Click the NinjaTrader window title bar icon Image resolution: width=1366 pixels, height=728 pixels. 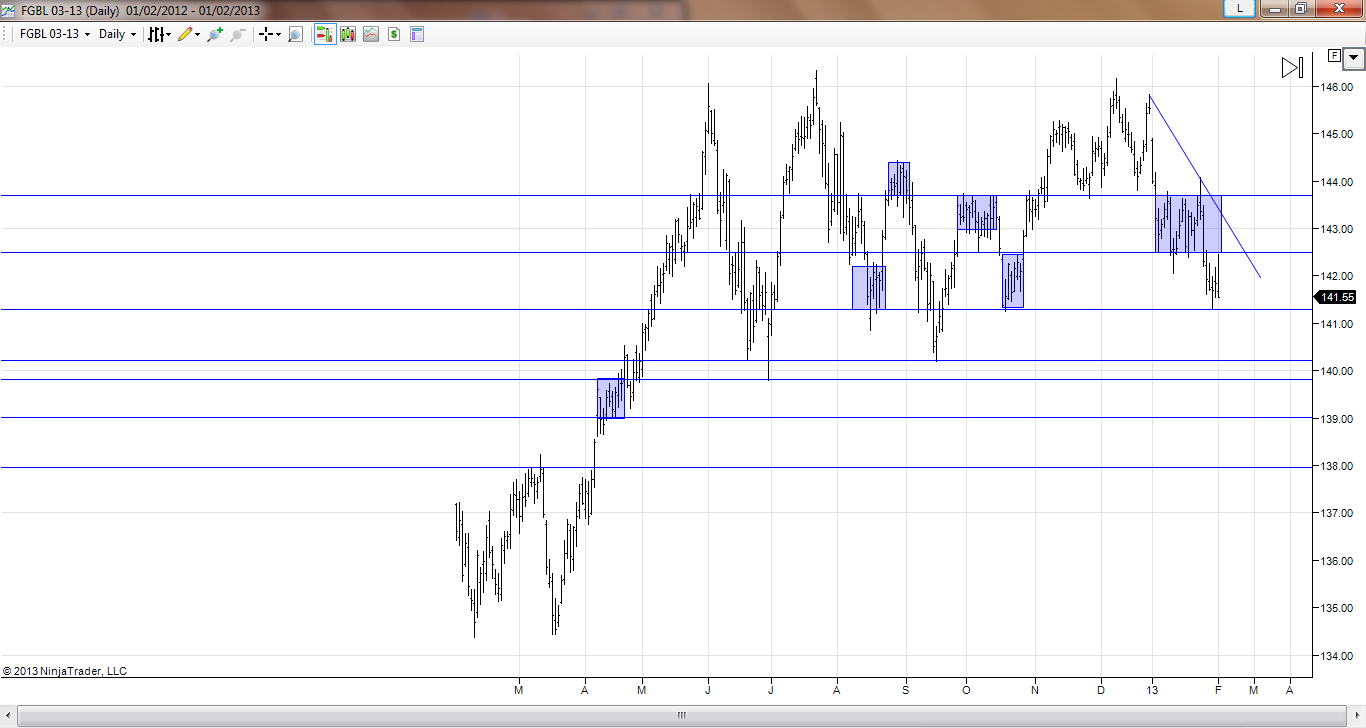tap(8, 10)
